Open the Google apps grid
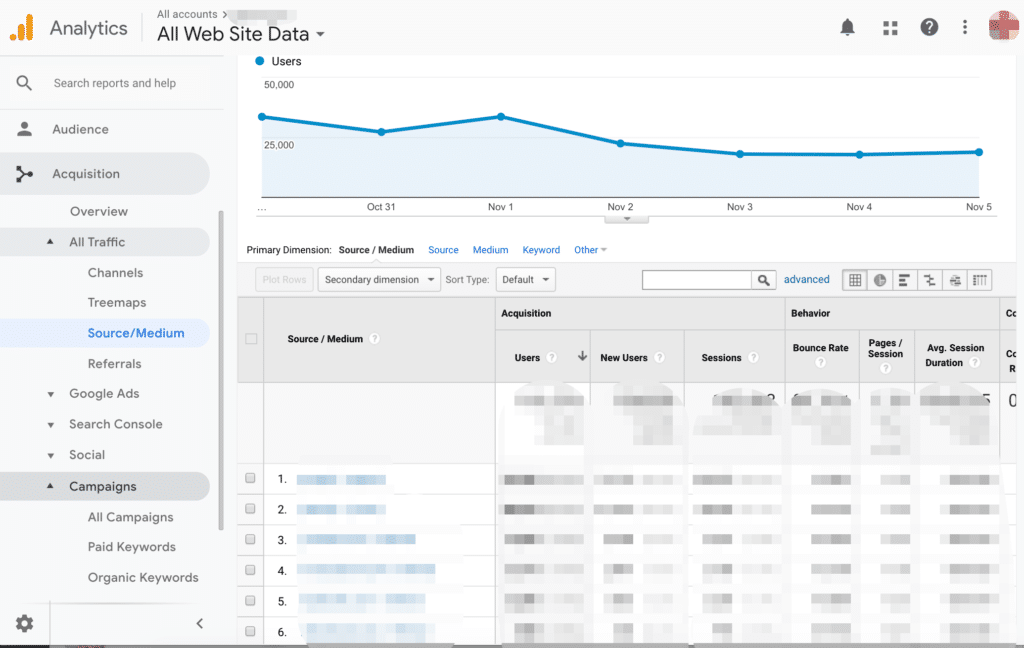The image size is (1024, 648). (890, 27)
